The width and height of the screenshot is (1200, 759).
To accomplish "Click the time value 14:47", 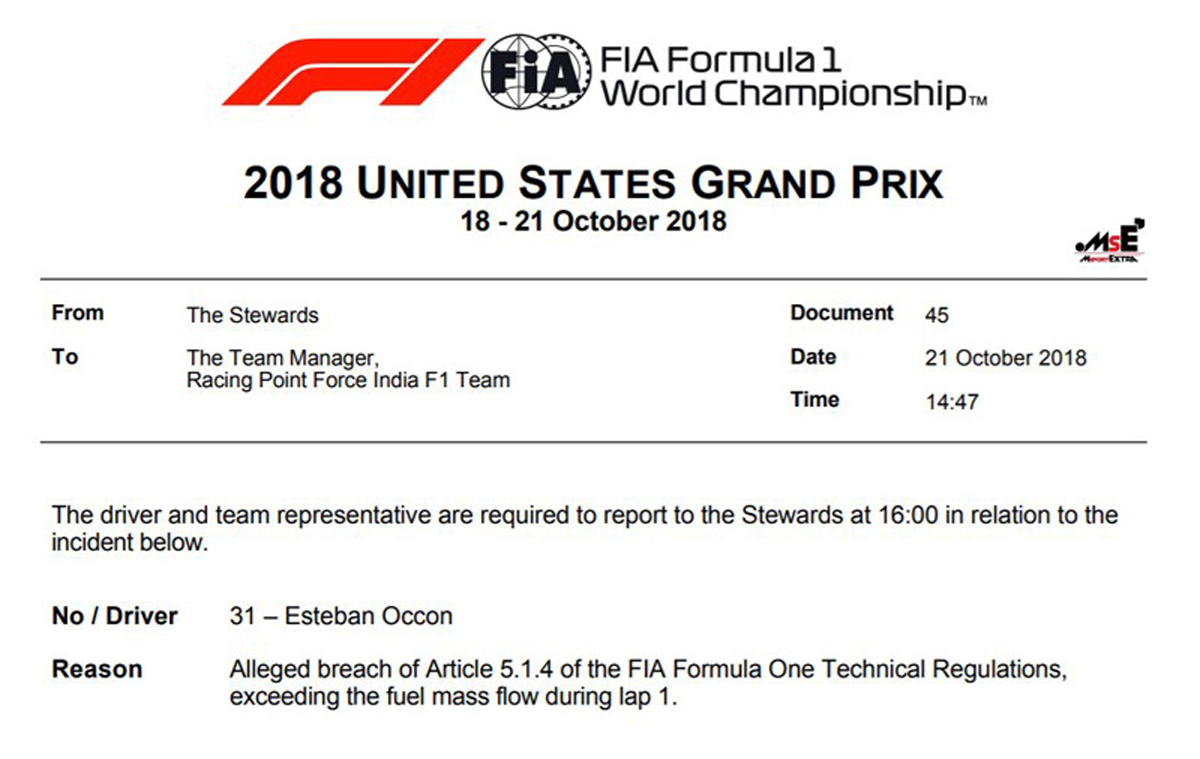I will pos(952,403).
